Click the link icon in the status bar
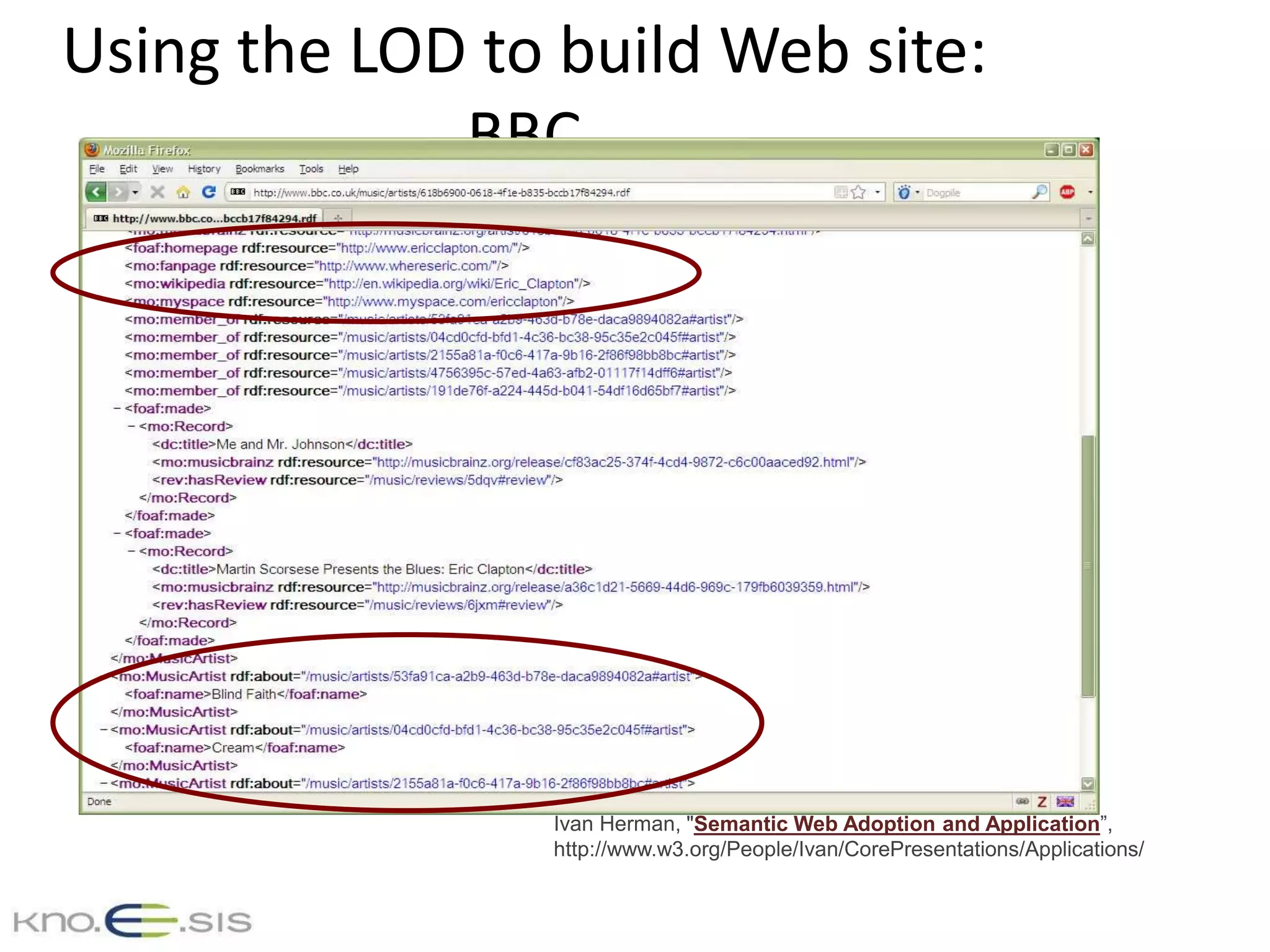The height and width of the screenshot is (952, 1270). [x=1023, y=801]
